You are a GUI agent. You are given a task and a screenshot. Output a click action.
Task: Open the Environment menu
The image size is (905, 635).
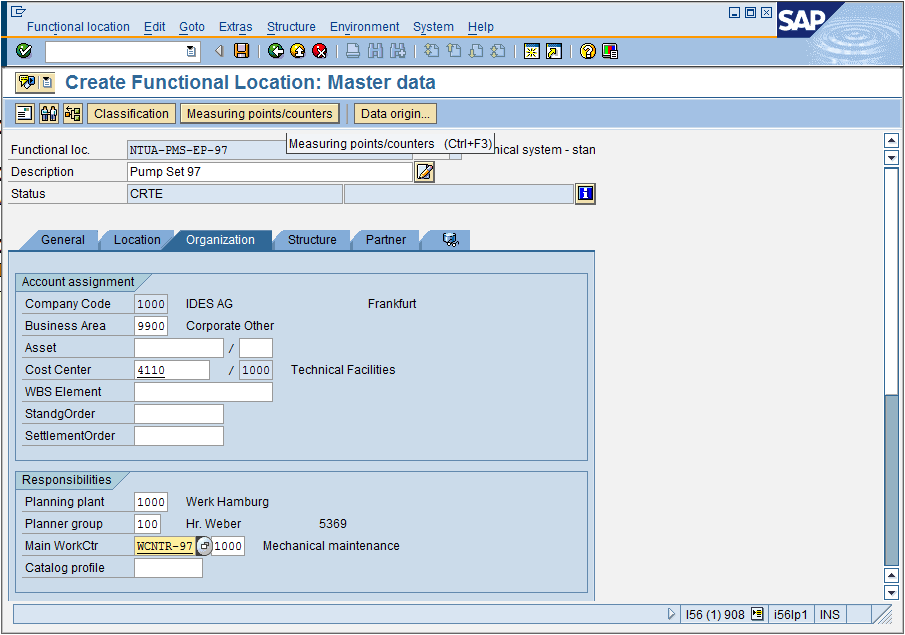pos(364,27)
